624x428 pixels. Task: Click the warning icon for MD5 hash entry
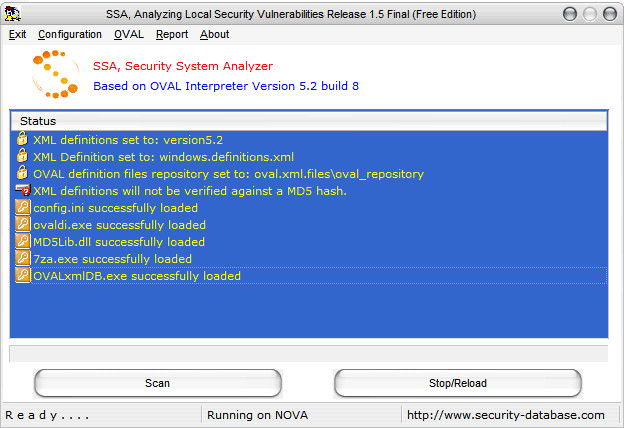pos(23,190)
